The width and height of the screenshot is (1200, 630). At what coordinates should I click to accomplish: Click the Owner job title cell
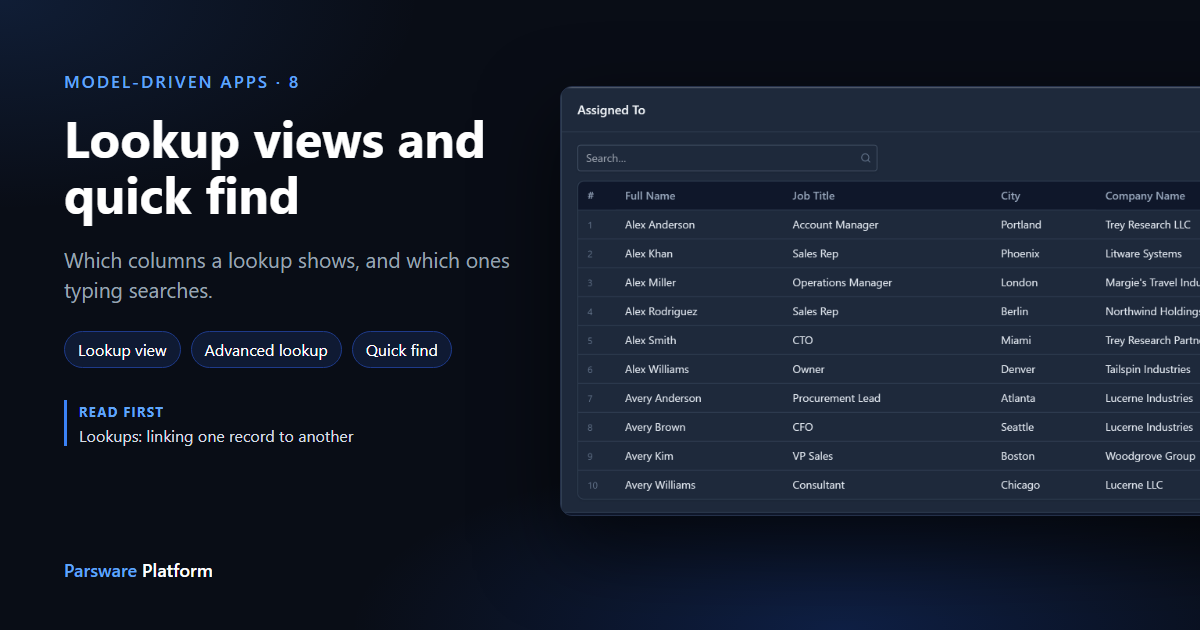[x=808, y=370]
